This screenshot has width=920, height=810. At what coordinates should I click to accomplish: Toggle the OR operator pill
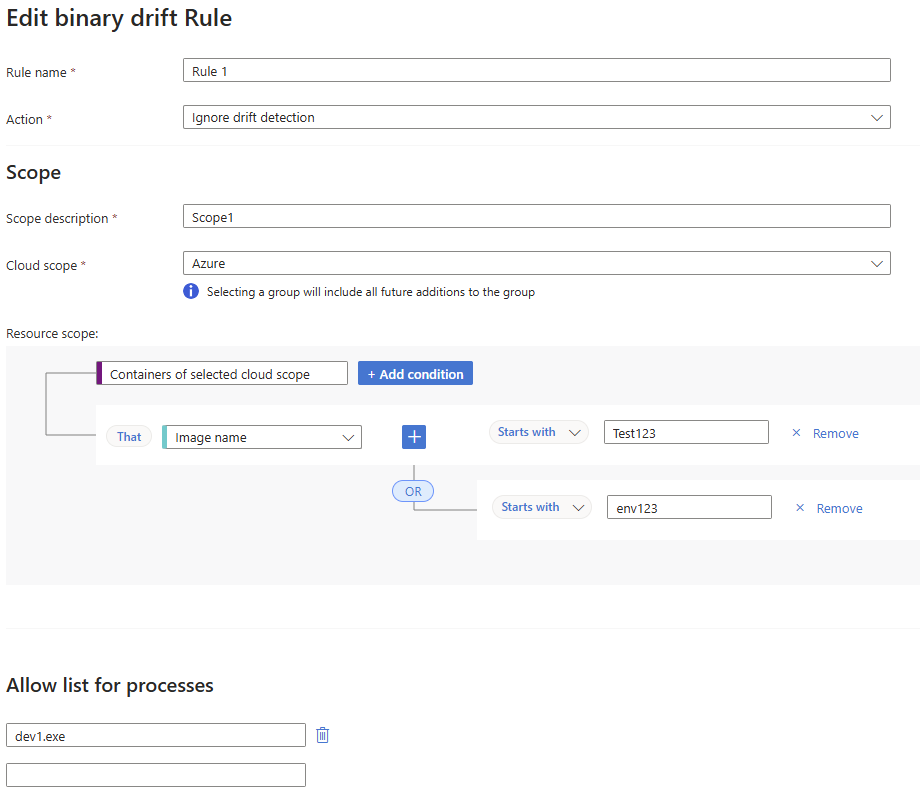[x=413, y=492]
